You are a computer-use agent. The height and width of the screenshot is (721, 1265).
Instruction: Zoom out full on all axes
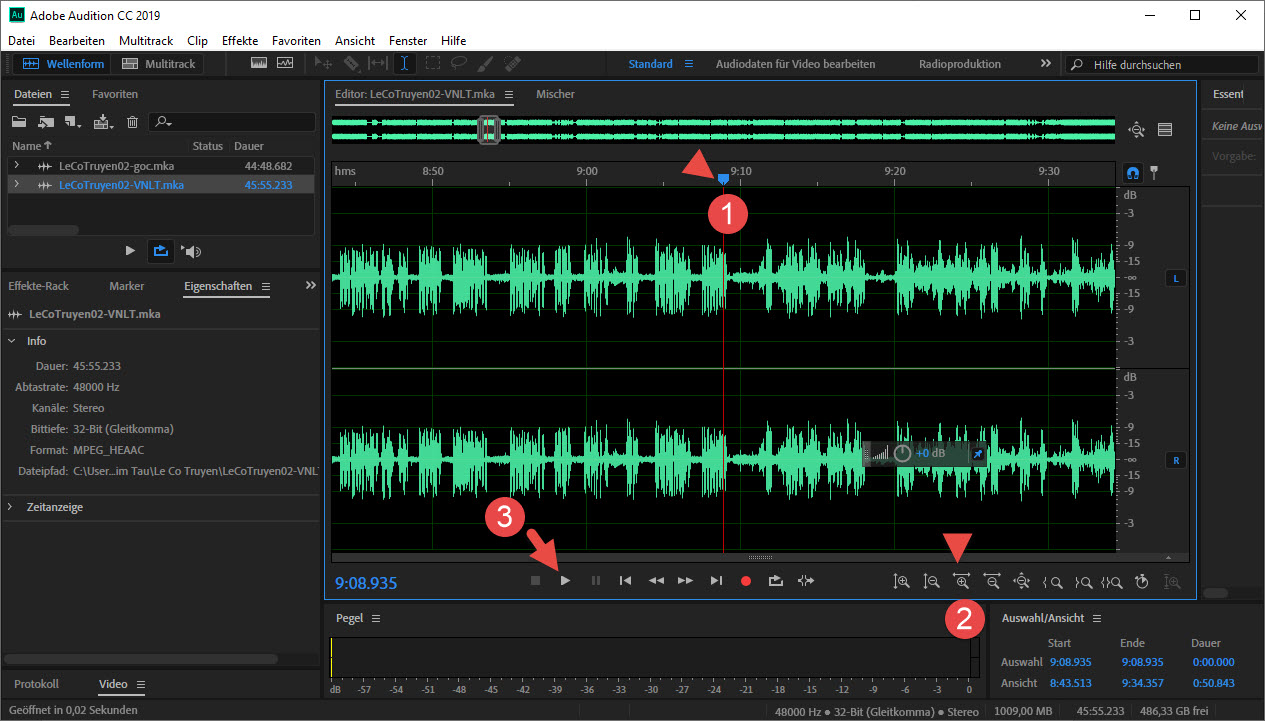click(x=1021, y=580)
